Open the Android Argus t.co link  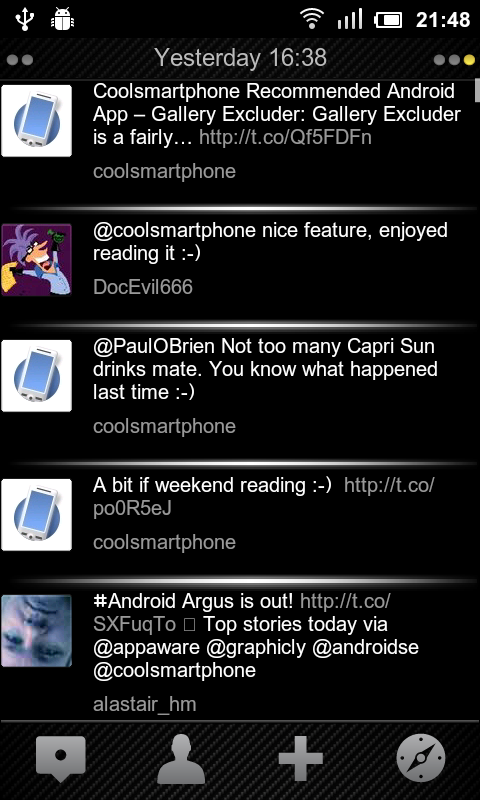tap(242, 612)
